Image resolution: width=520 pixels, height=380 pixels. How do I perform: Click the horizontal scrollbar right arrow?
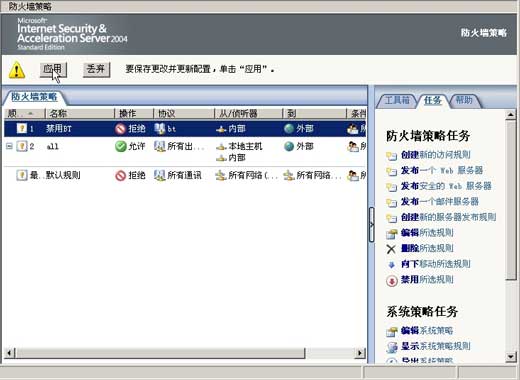point(360,353)
